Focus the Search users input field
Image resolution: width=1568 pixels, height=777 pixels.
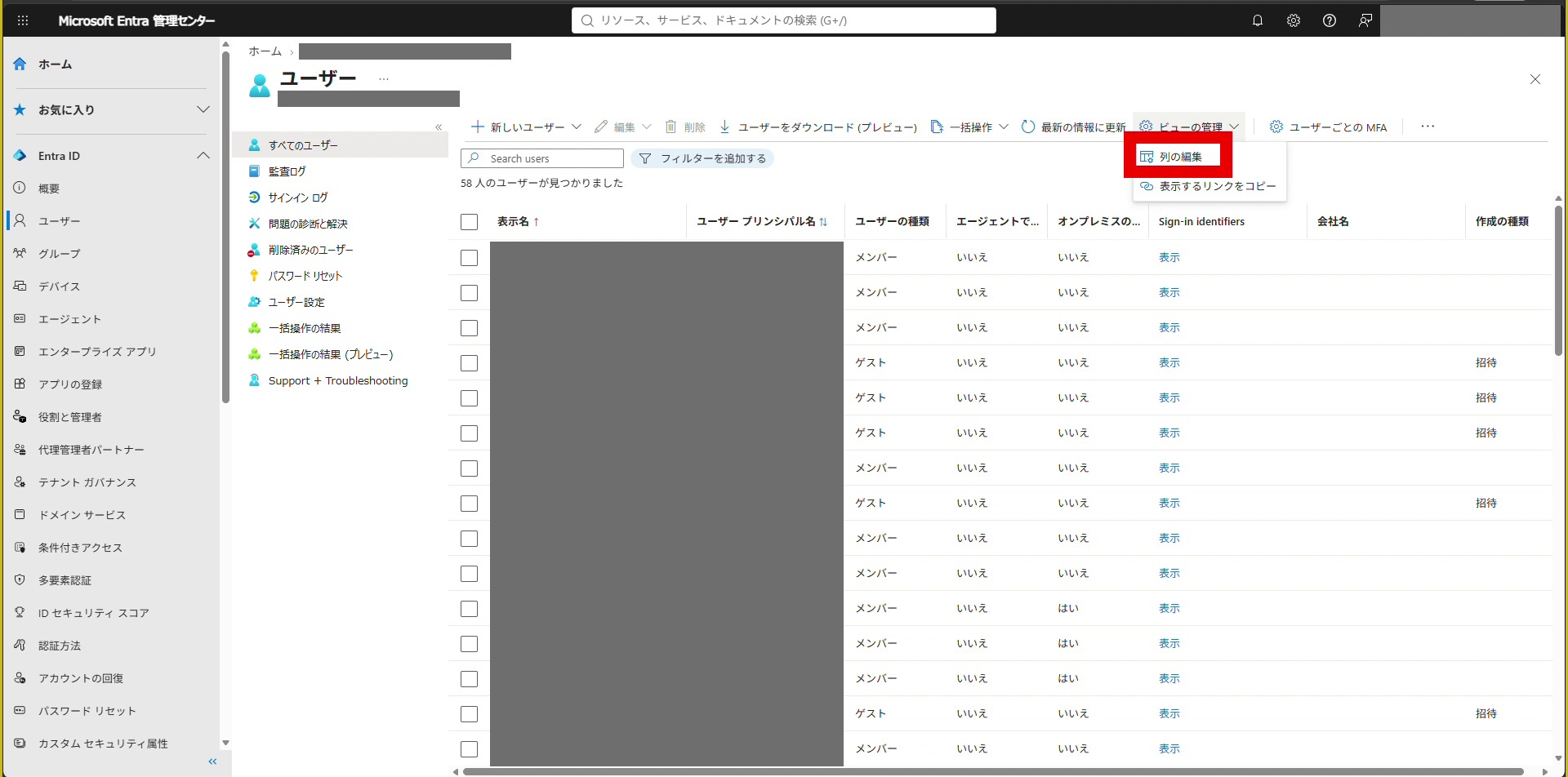pos(542,158)
